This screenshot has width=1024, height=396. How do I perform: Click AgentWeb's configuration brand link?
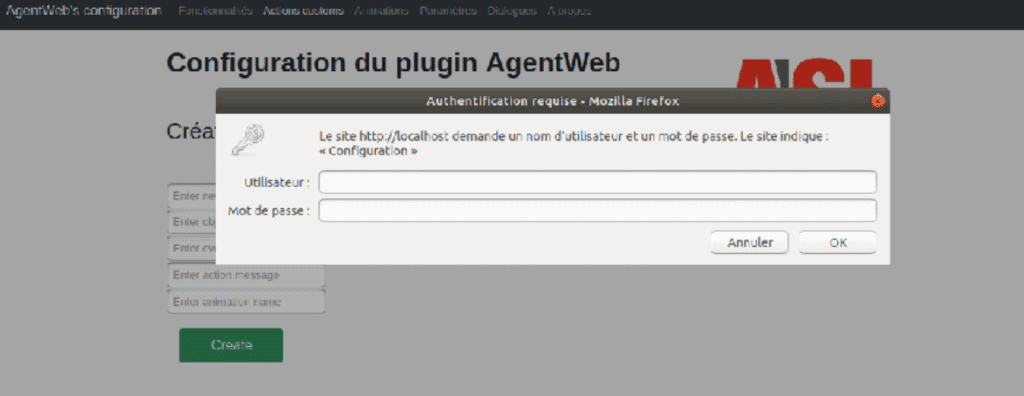click(x=83, y=11)
